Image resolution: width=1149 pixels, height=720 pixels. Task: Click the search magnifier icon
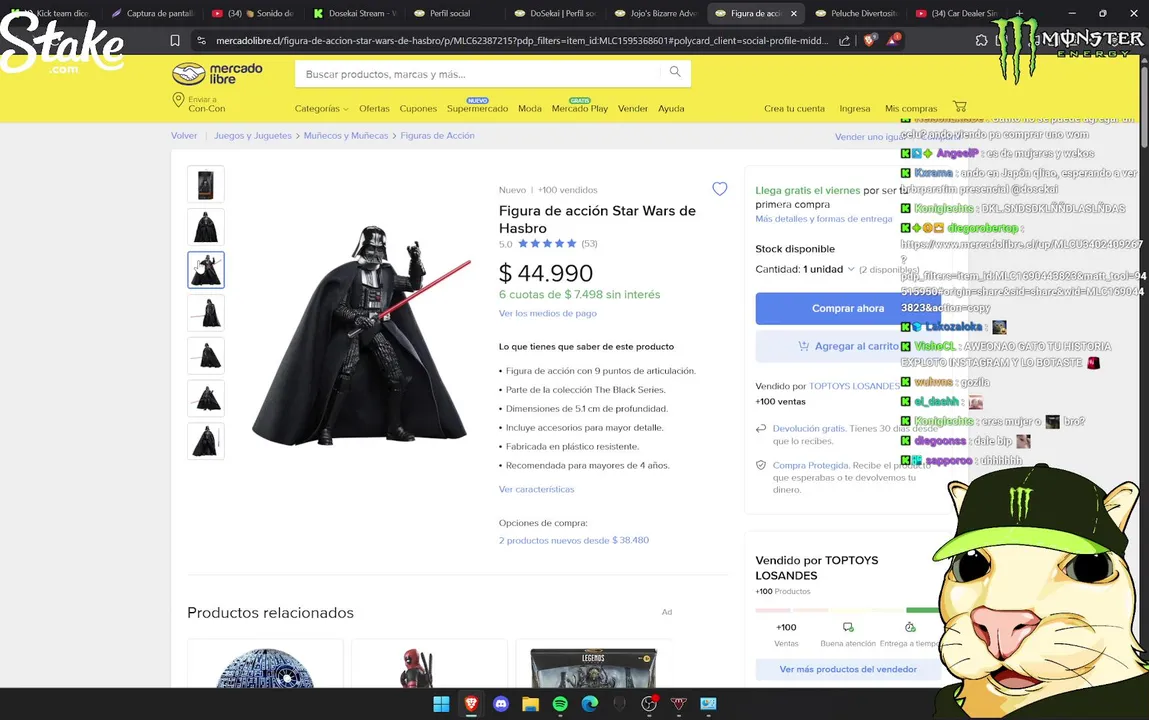[675, 72]
